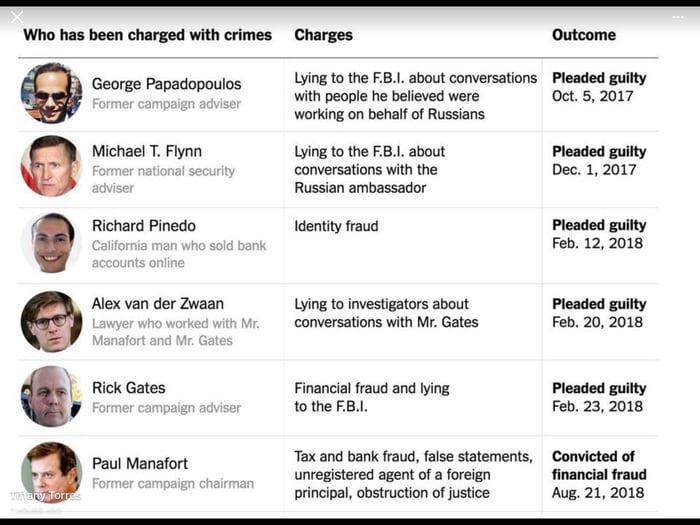Click the Alex van der Zwaan name text
The width and height of the screenshot is (700, 525).
click(x=158, y=304)
